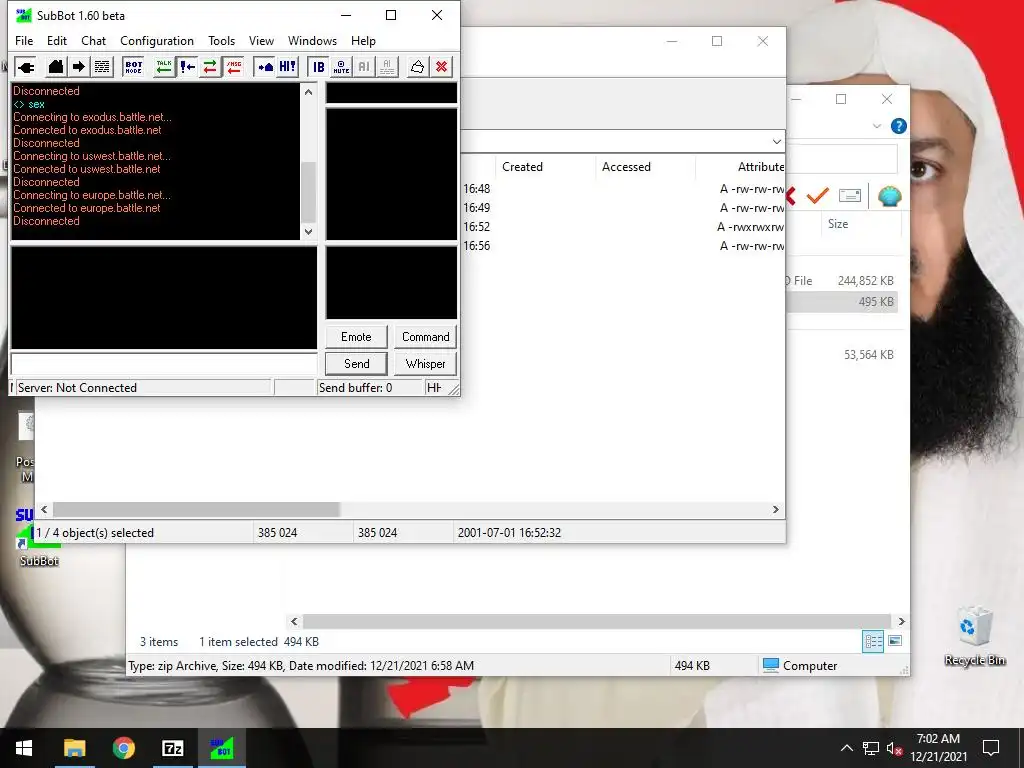
Task: Click the green-red swap arrows icon
Action: click(210, 67)
